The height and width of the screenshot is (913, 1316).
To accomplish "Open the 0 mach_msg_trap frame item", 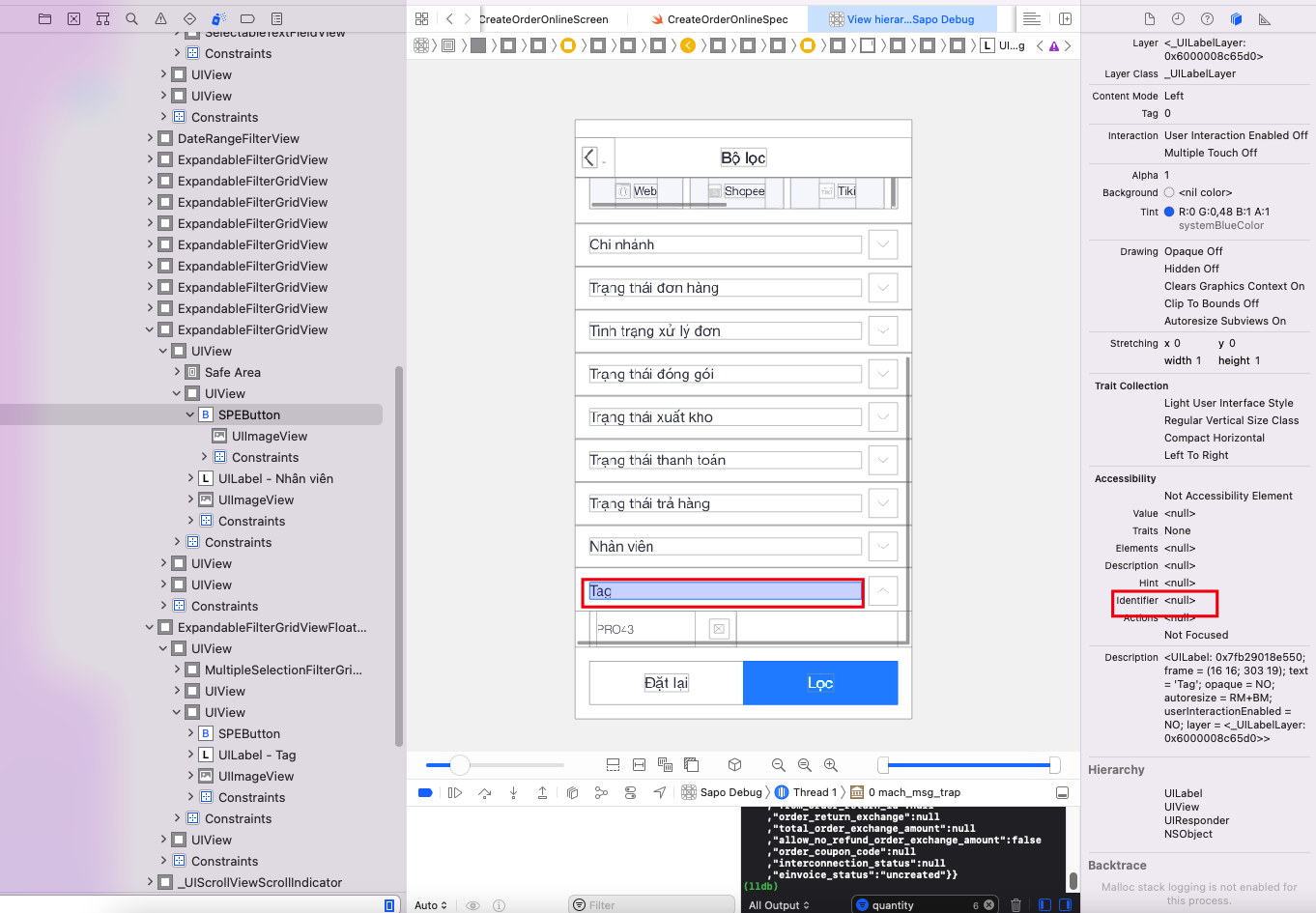I will pos(905,792).
